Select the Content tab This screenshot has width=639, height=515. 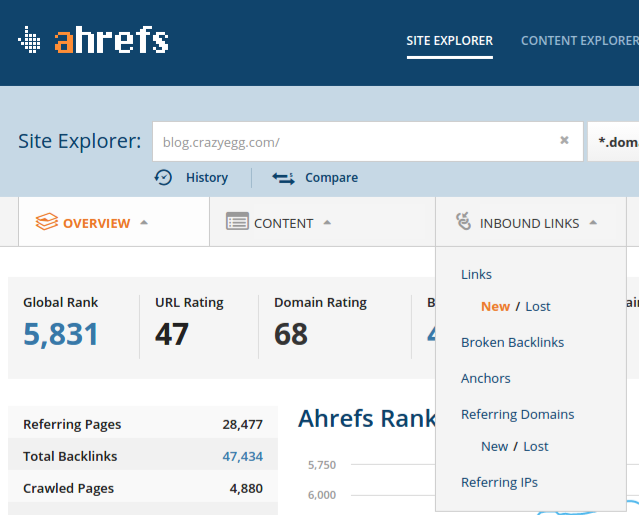(x=322, y=222)
